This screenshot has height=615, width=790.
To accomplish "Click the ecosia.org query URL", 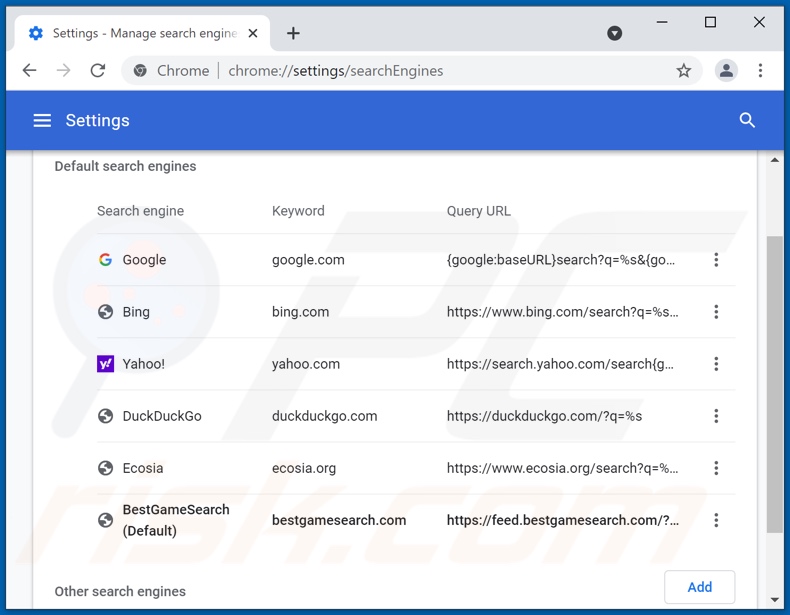I will [562, 468].
